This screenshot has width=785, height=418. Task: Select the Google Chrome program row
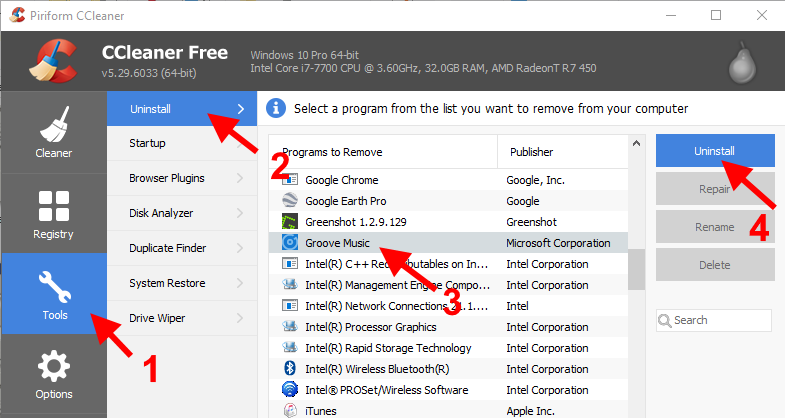click(x=448, y=180)
